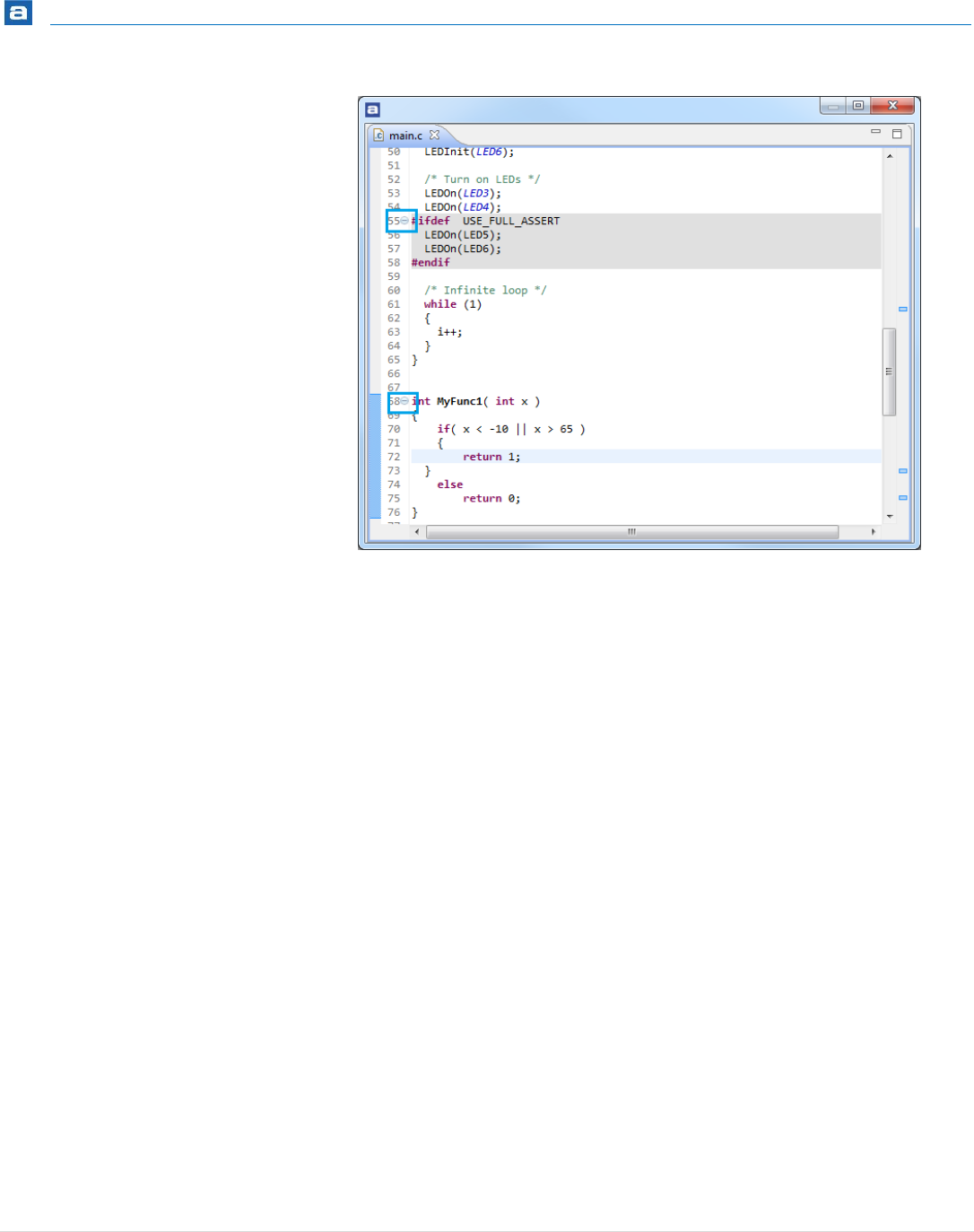Click the C file icon on main.c tab
The width and height of the screenshot is (974, 1232).
coord(378,135)
